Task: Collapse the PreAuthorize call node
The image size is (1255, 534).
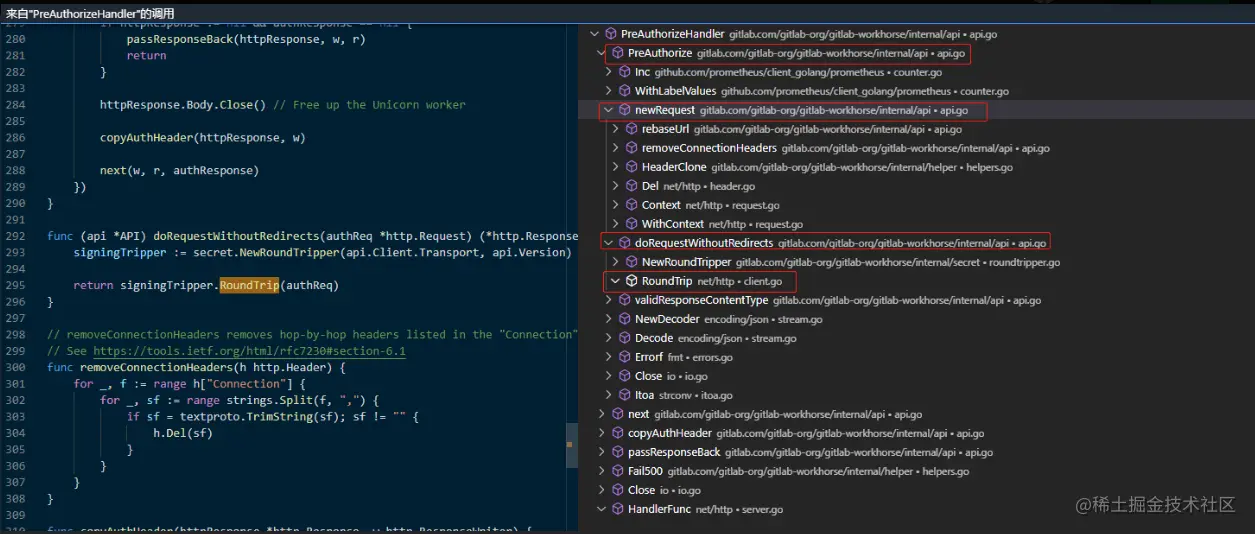Action: (x=601, y=53)
